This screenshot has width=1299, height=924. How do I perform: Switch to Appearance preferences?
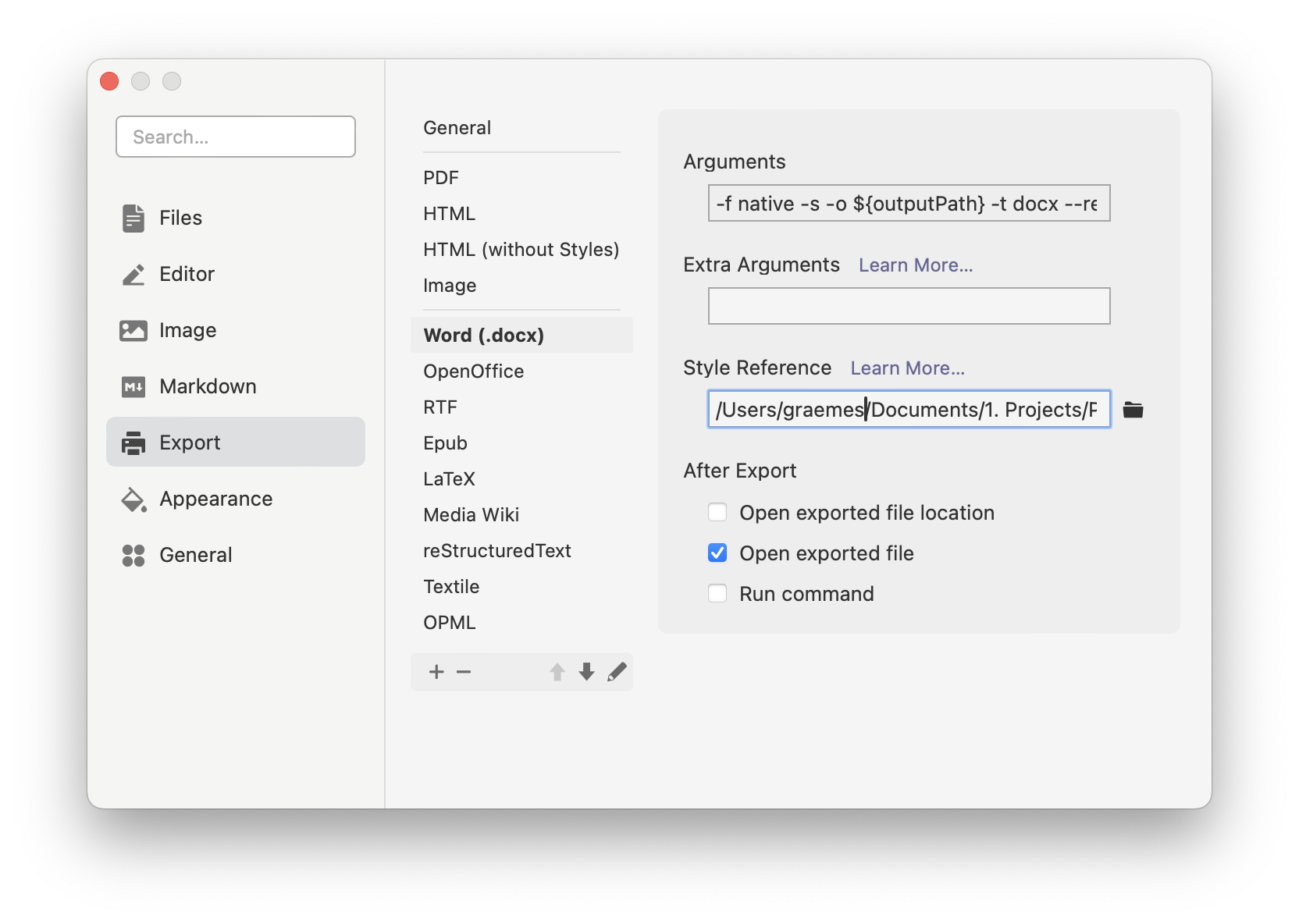(215, 499)
